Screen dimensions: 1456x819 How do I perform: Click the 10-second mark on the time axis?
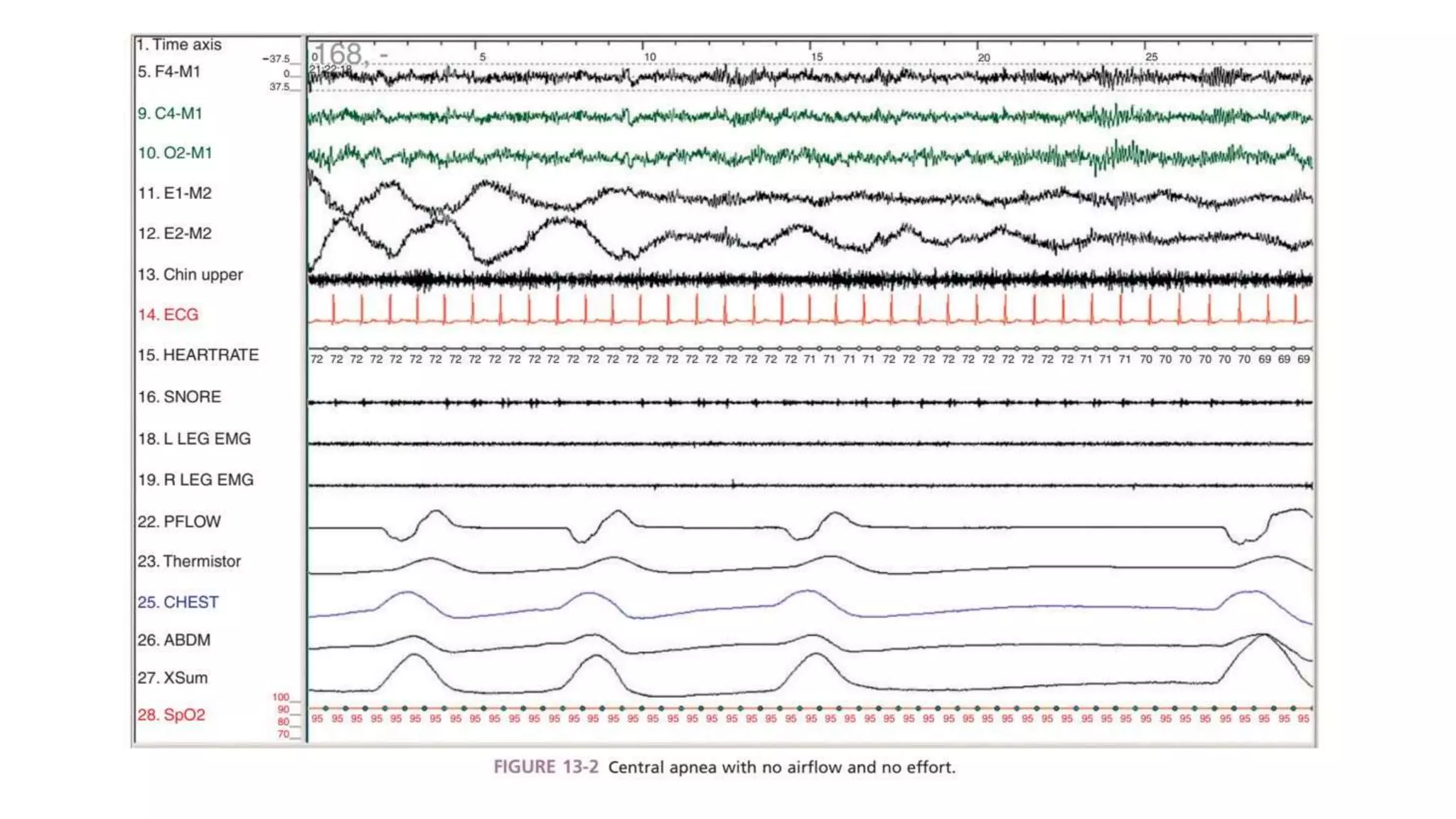click(650, 57)
